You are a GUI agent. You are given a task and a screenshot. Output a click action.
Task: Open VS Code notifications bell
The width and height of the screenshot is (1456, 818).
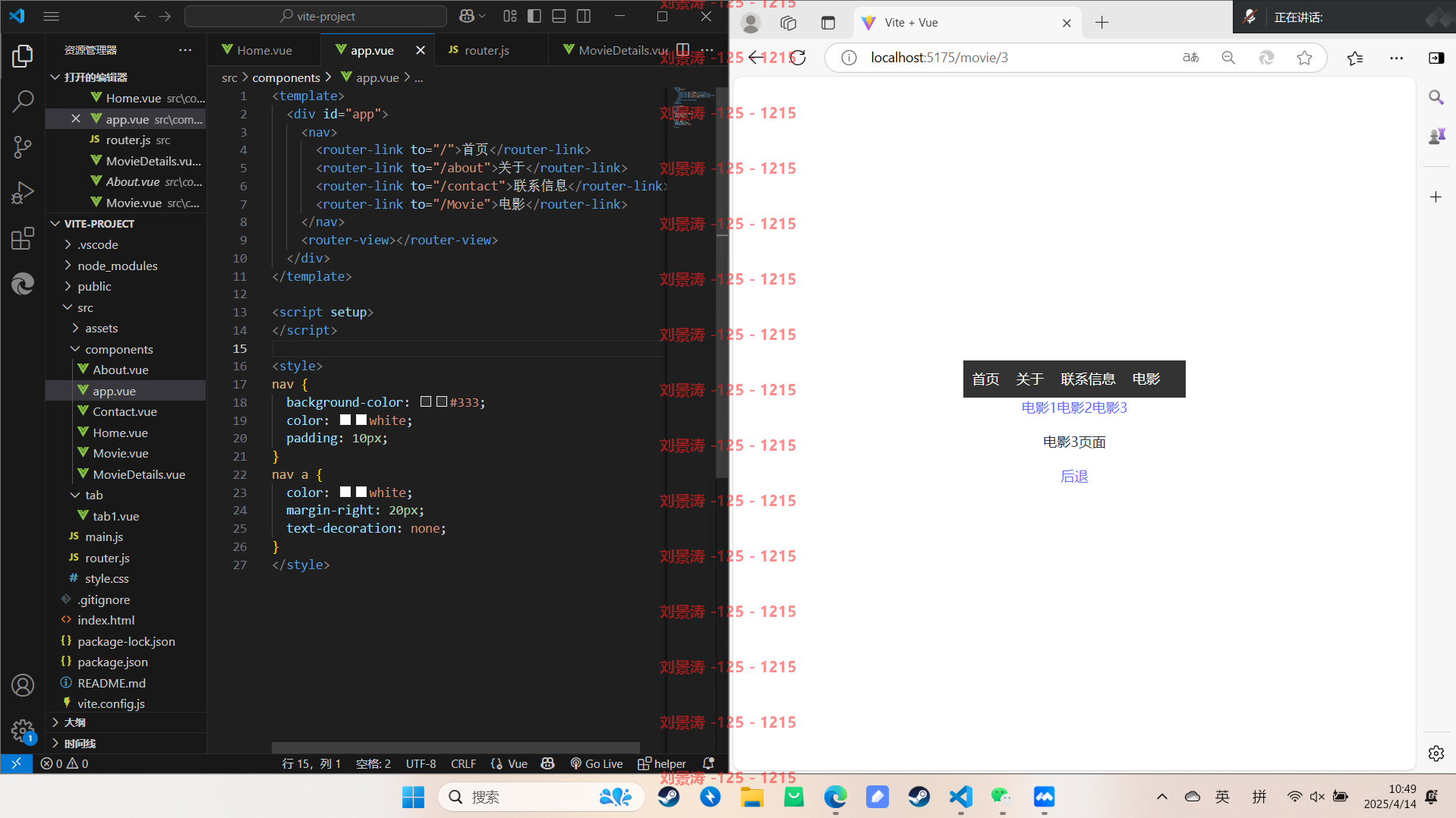(708, 763)
